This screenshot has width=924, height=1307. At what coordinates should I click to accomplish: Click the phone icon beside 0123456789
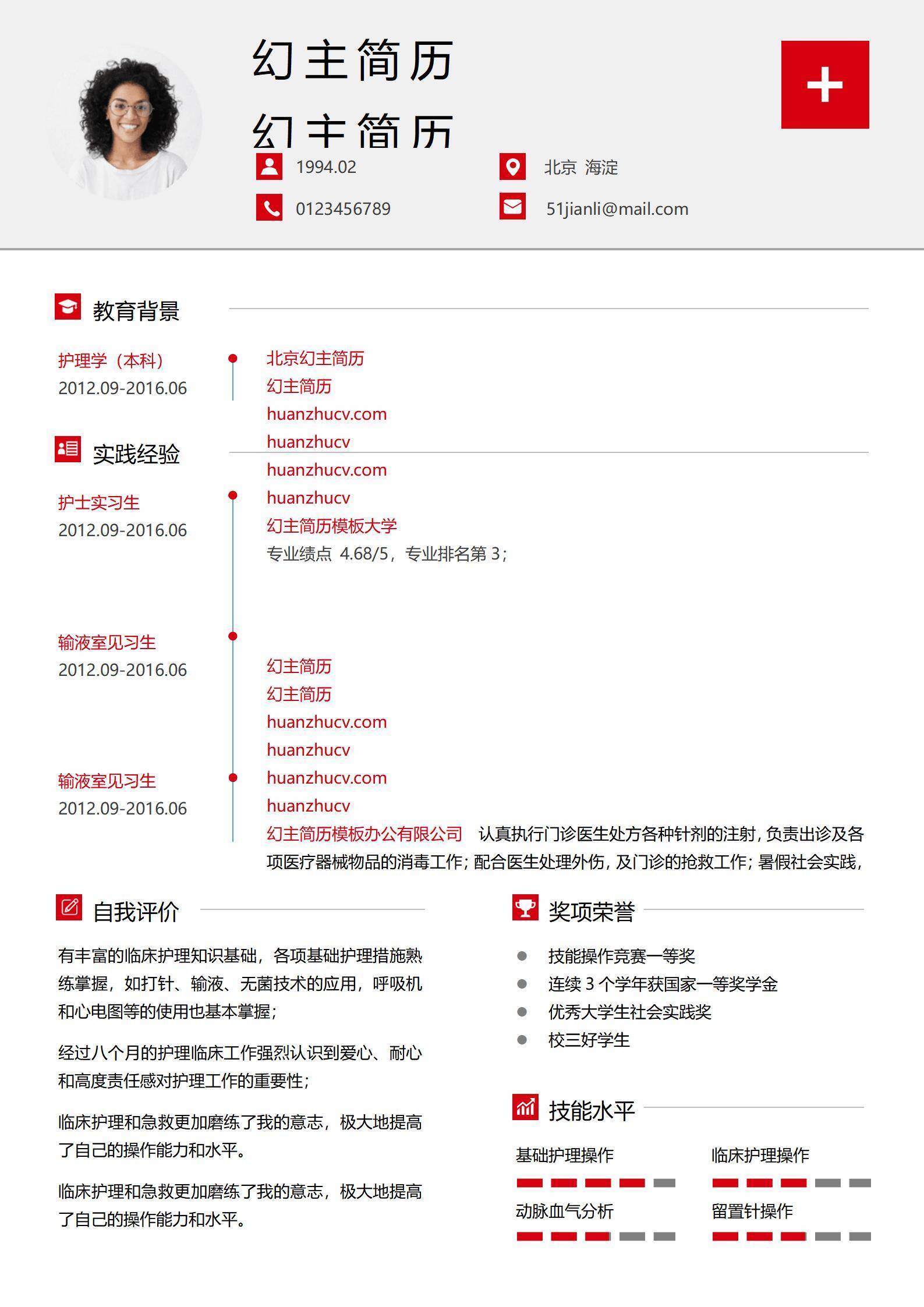(x=269, y=208)
